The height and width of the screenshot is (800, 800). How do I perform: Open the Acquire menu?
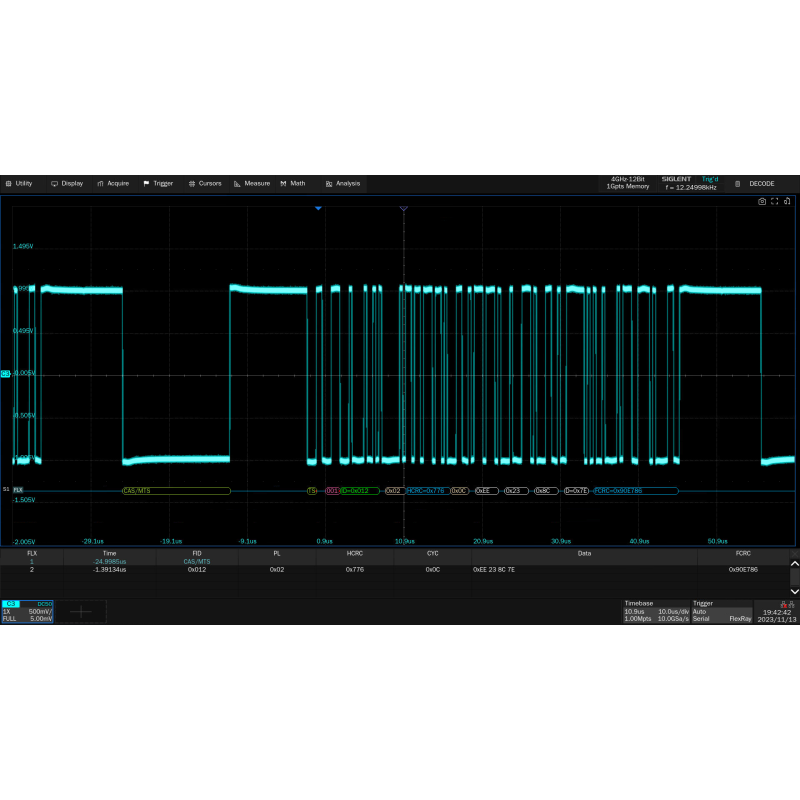(x=113, y=184)
